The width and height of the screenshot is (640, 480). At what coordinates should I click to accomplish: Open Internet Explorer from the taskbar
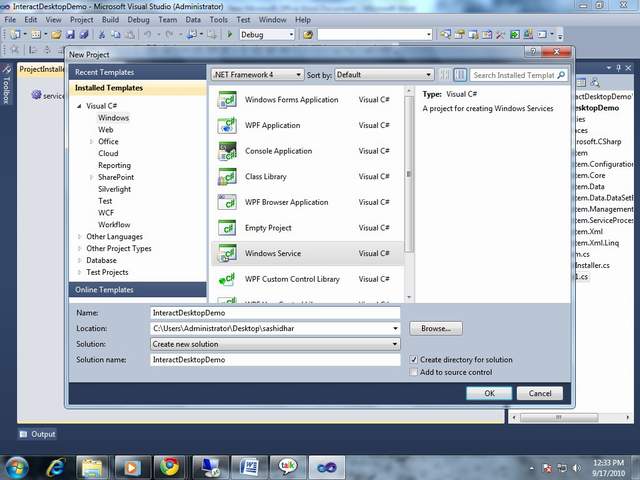[56, 467]
